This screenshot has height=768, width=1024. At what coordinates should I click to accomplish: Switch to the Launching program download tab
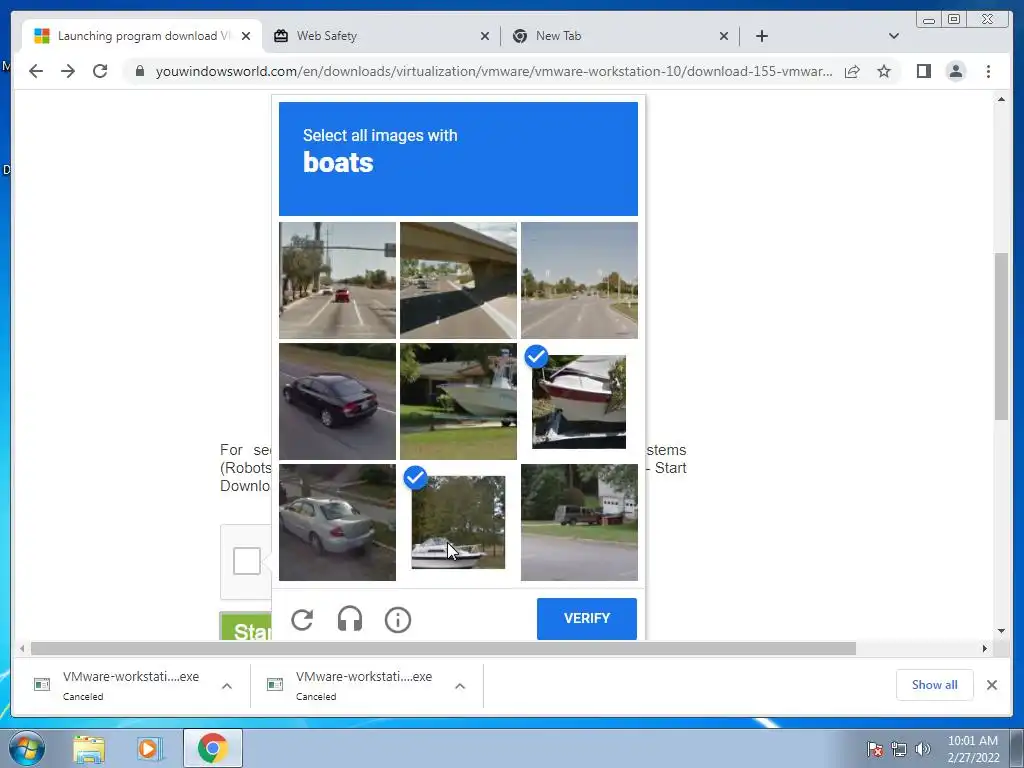[142, 36]
